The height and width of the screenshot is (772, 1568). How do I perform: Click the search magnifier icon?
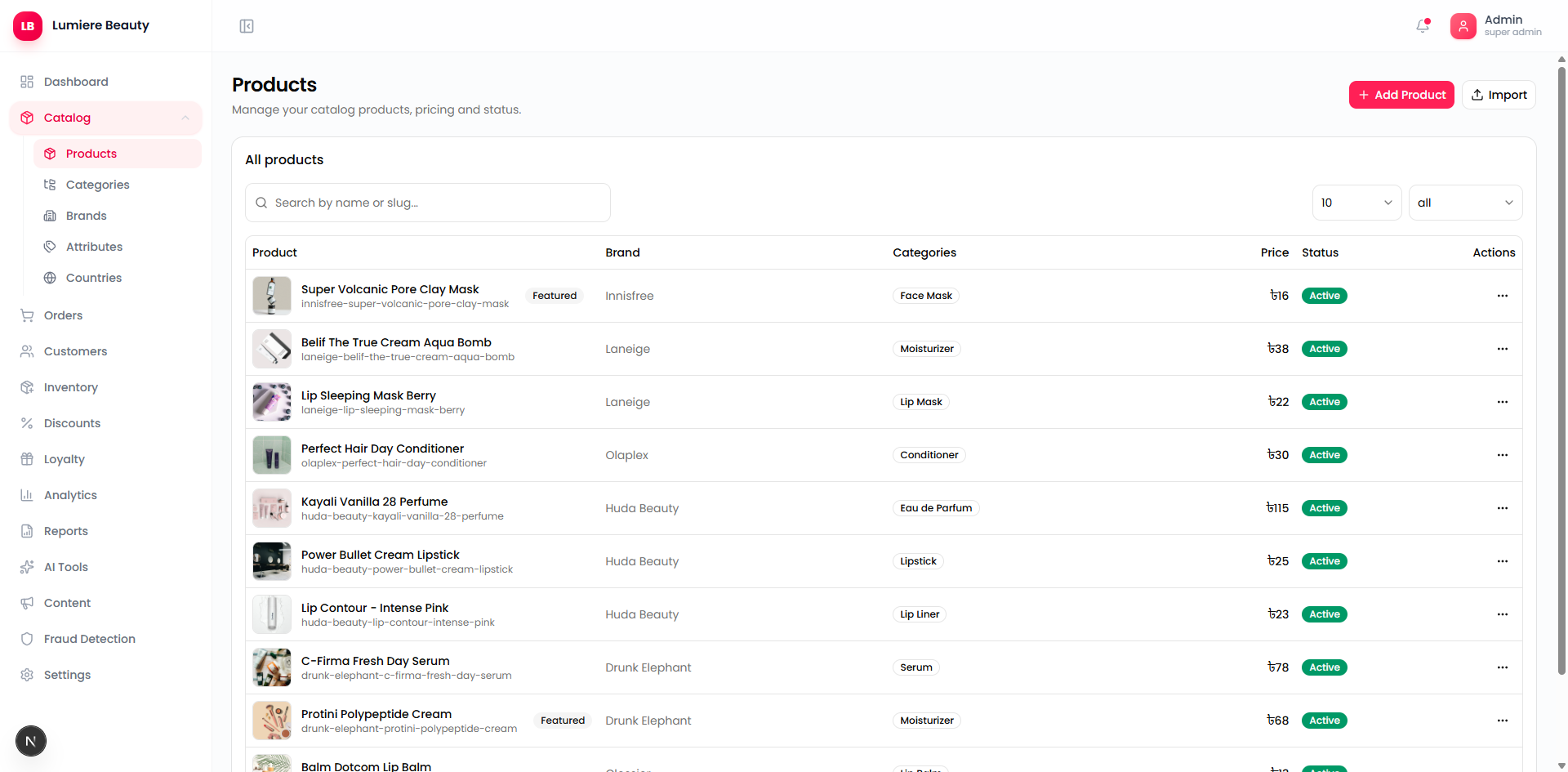(261, 203)
